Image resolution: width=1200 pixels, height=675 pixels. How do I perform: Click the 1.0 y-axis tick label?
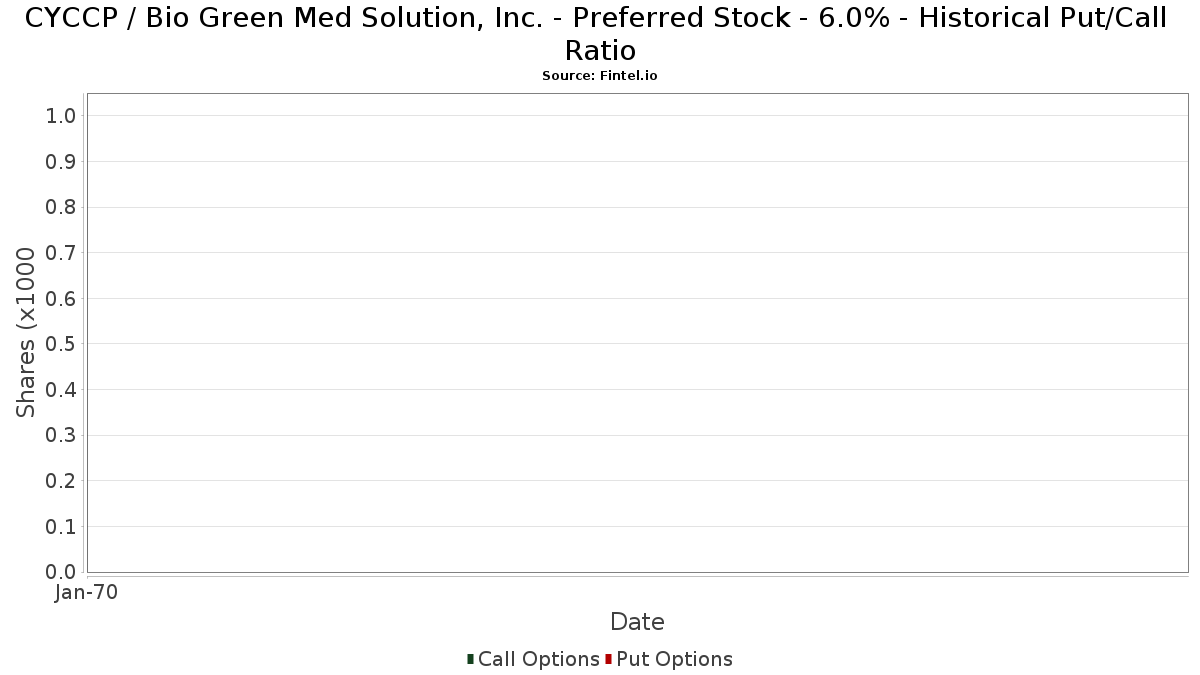61,116
